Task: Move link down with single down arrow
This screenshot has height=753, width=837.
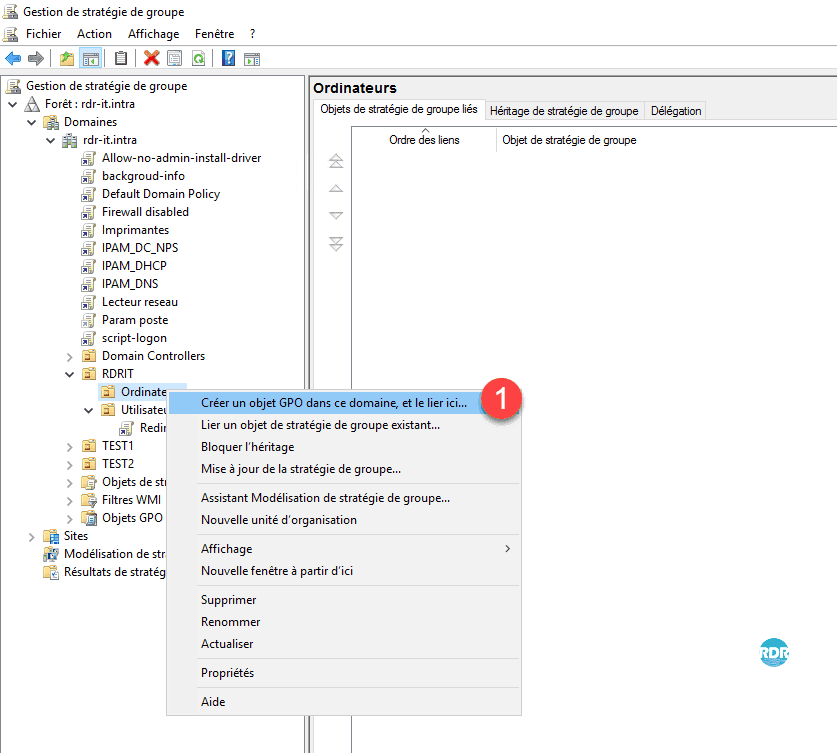Action: (x=336, y=216)
